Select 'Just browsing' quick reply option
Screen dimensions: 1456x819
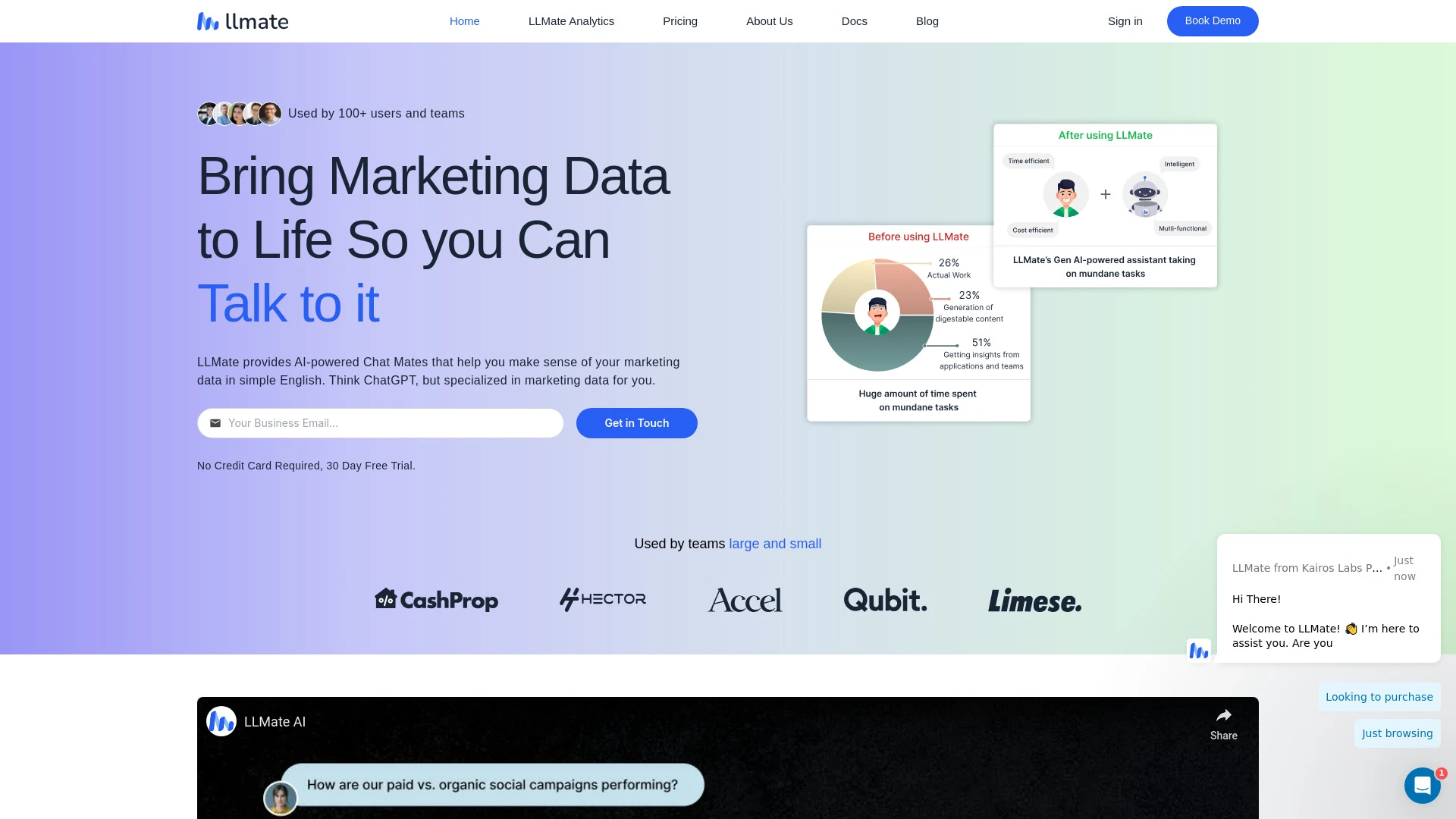(x=1397, y=733)
